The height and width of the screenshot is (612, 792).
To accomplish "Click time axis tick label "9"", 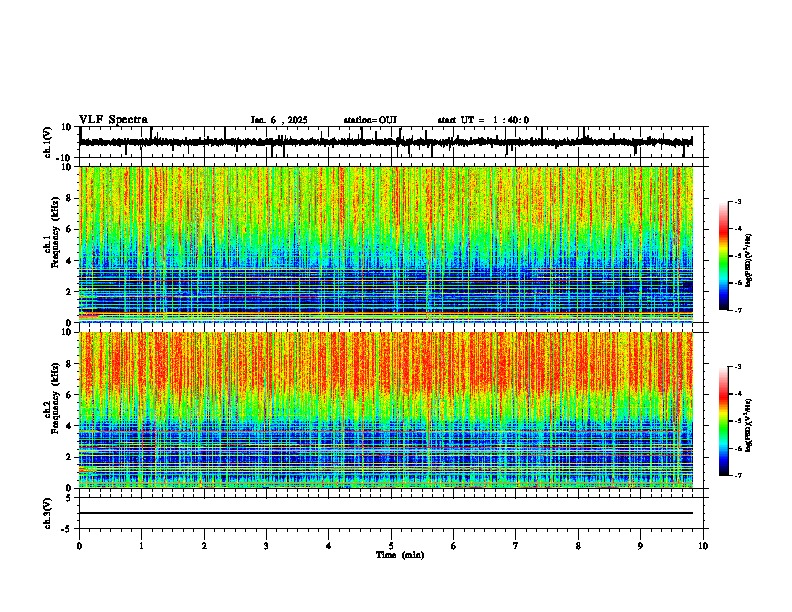I will tap(640, 546).
